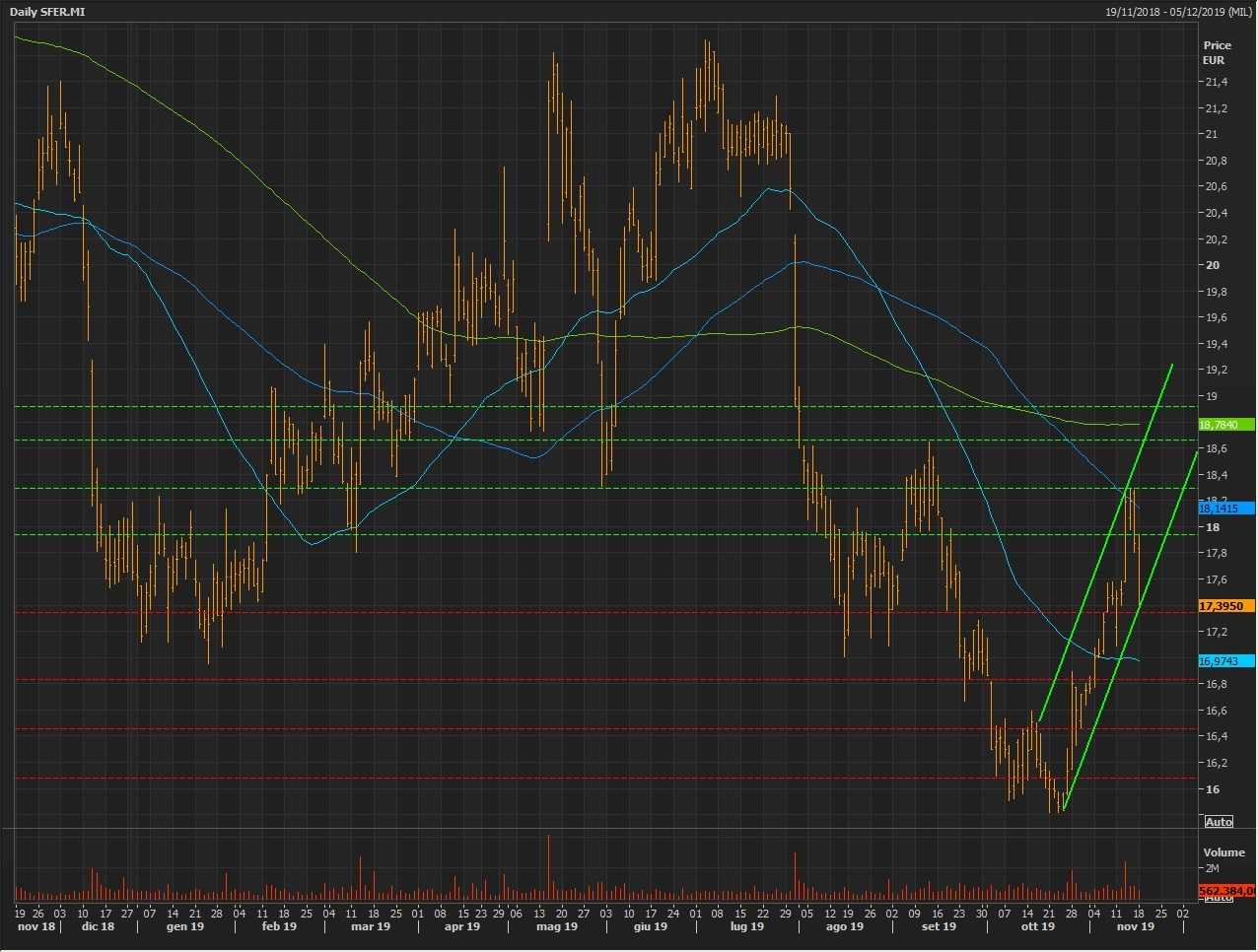
Task: Select the orange 17,3950 last price tag
Action: click(x=1225, y=606)
